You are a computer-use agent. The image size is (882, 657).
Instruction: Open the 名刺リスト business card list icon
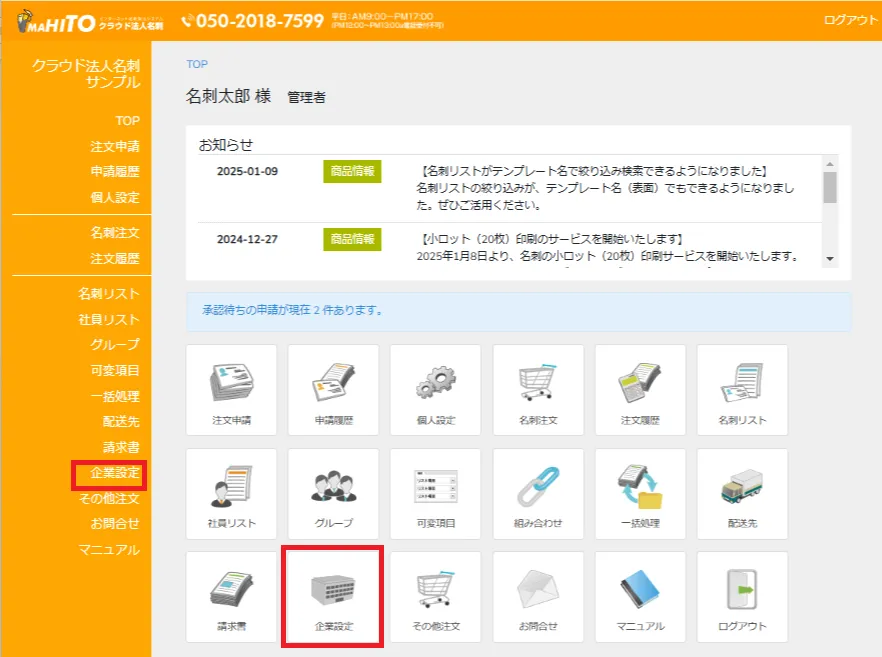741,390
